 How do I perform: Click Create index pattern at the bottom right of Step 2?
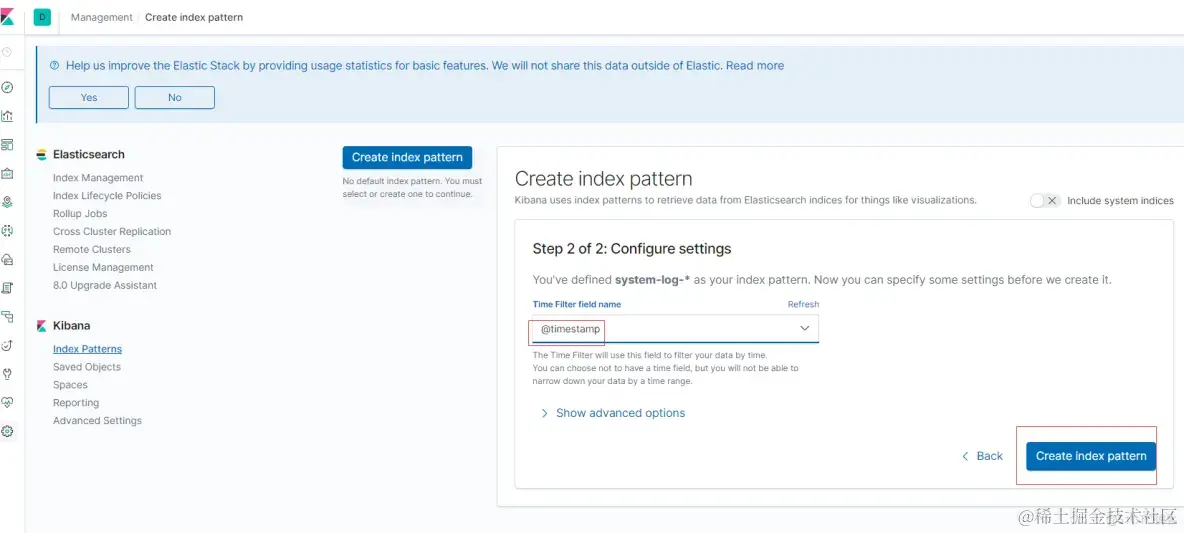pyautogui.click(x=1091, y=456)
